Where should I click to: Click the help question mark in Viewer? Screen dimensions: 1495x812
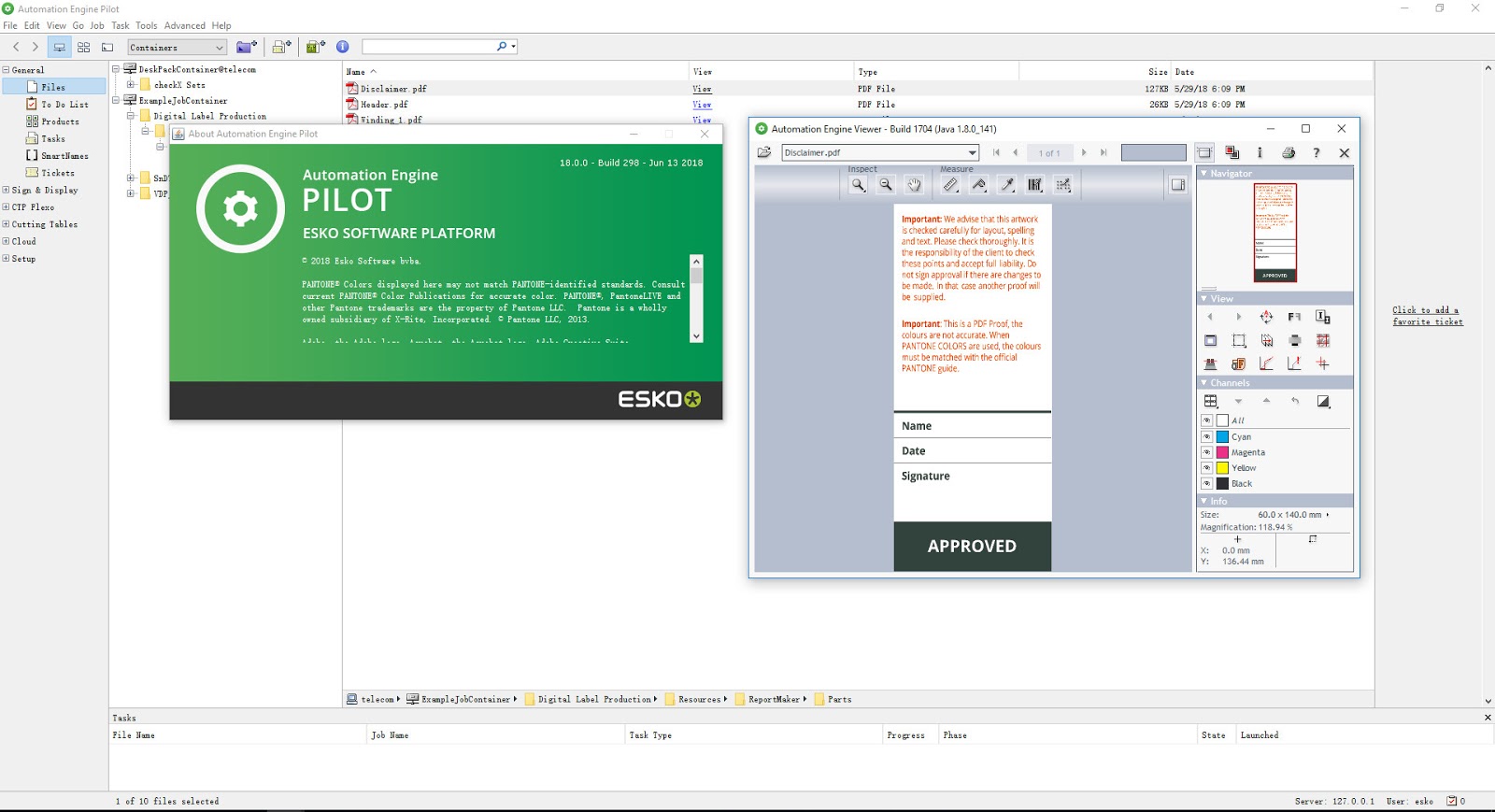click(x=1317, y=152)
